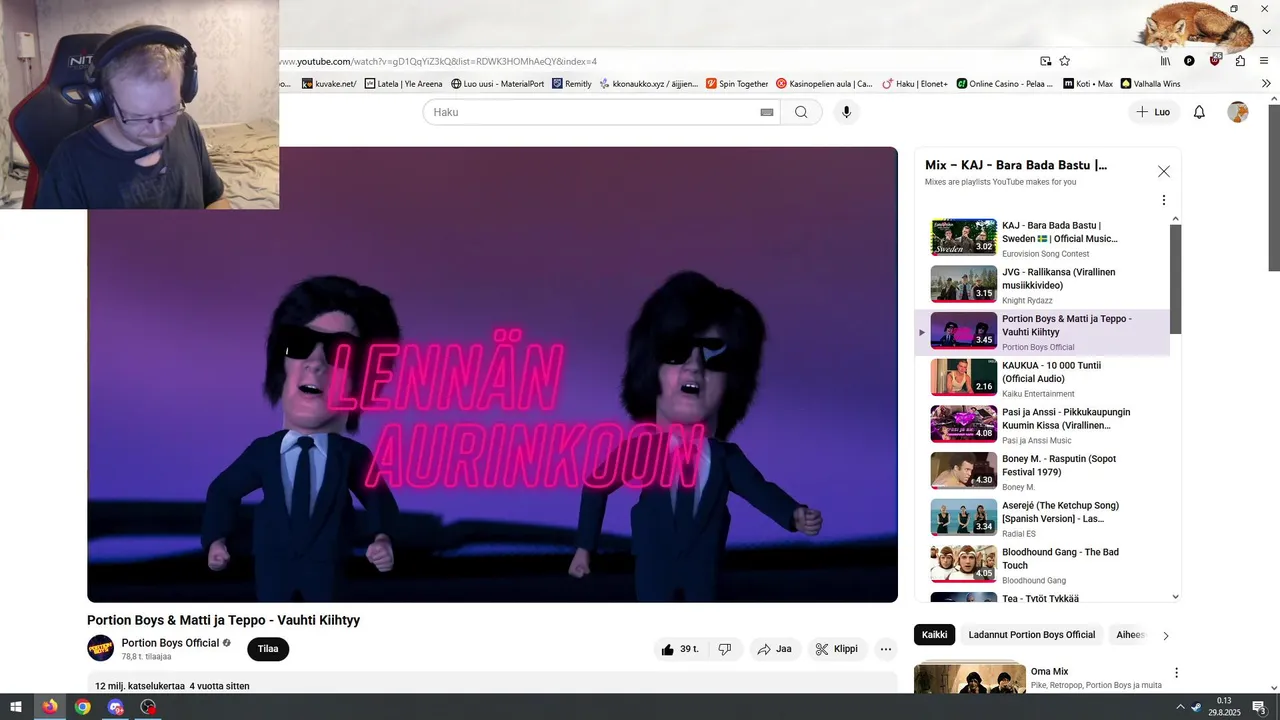Open Luo uusi - MaterialPort bookmark

click(x=497, y=84)
